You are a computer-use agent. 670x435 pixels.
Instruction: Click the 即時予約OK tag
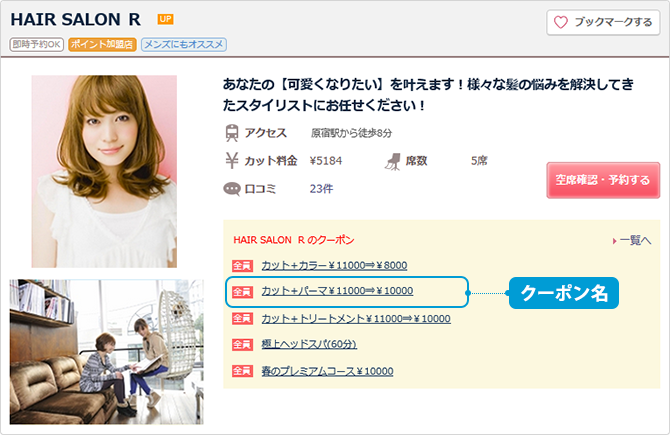click(x=37, y=45)
